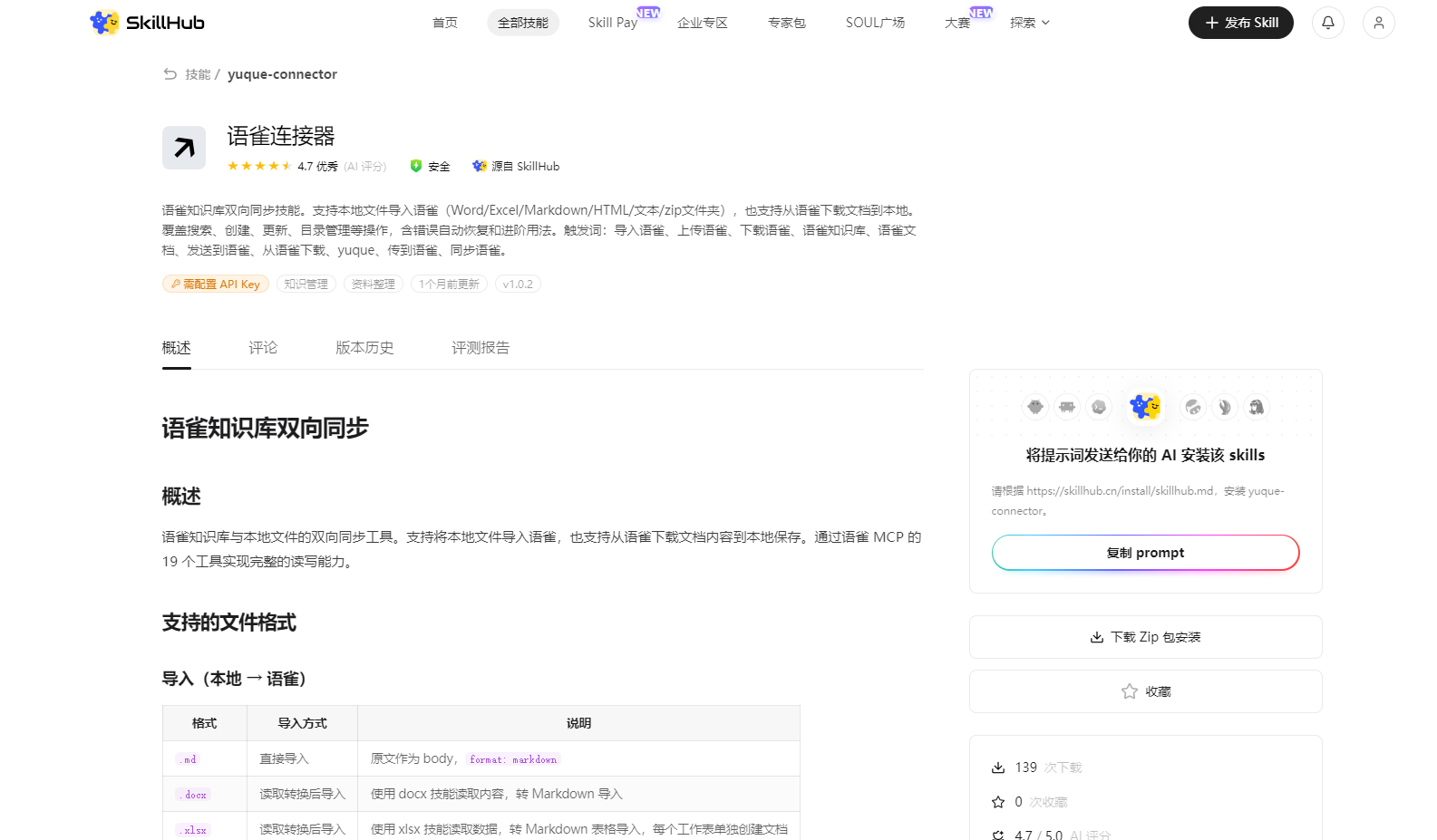Go to 首页 in the navigation
Screen dimensions: 1437x840
(445, 23)
